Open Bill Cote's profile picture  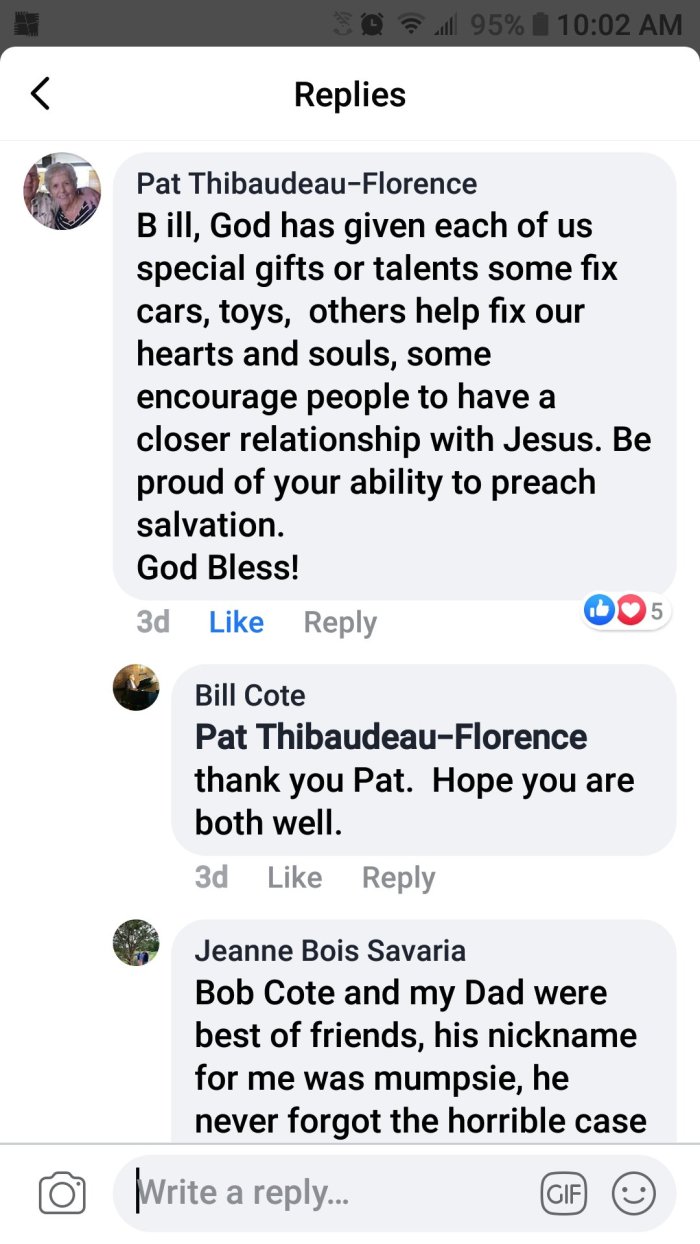pos(136,687)
